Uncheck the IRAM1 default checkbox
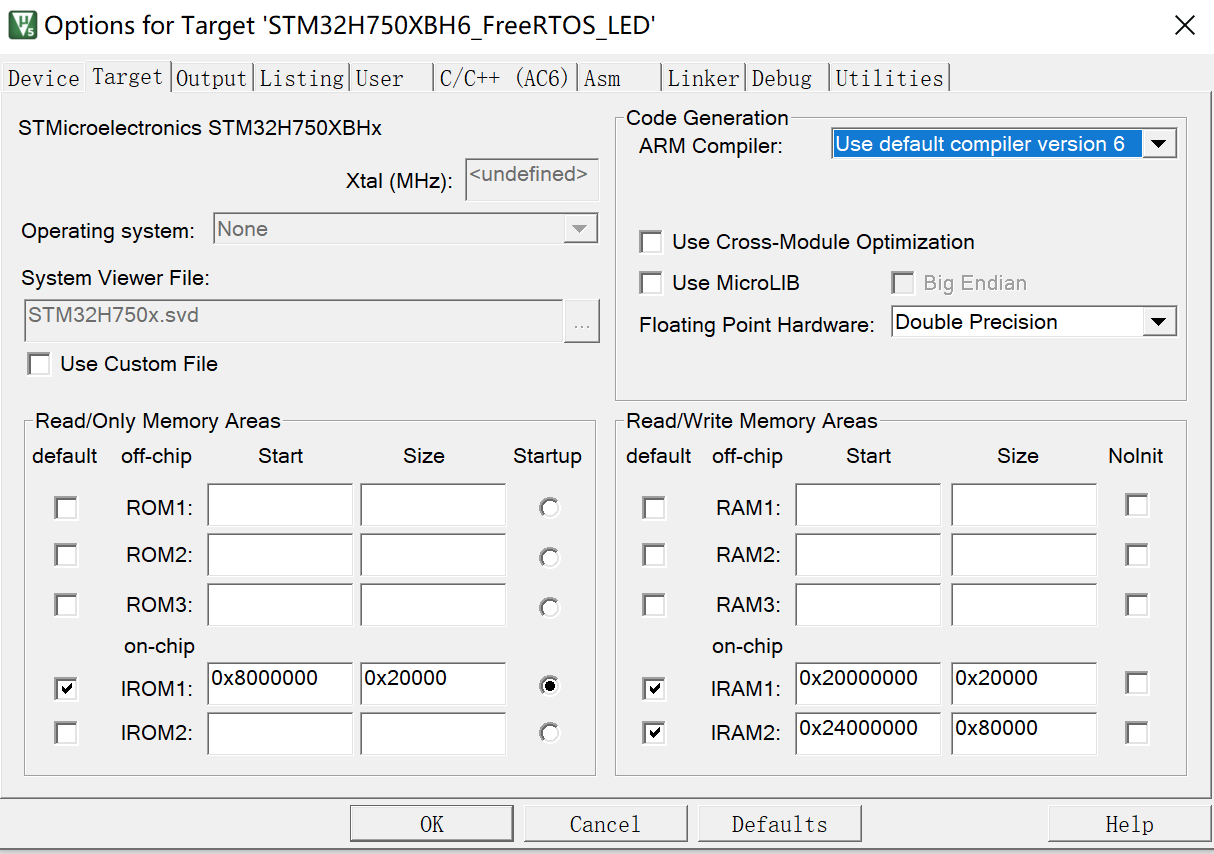The width and height of the screenshot is (1214, 854). [x=653, y=688]
